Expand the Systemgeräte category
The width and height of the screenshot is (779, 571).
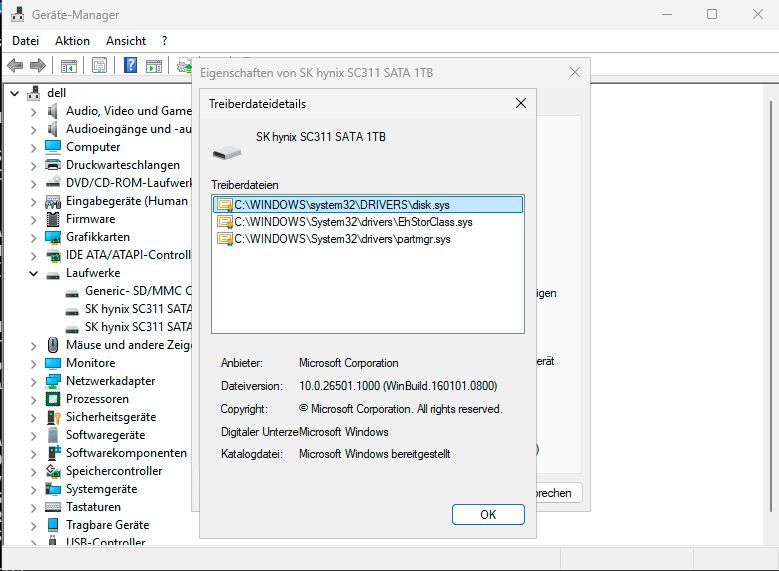33,489
